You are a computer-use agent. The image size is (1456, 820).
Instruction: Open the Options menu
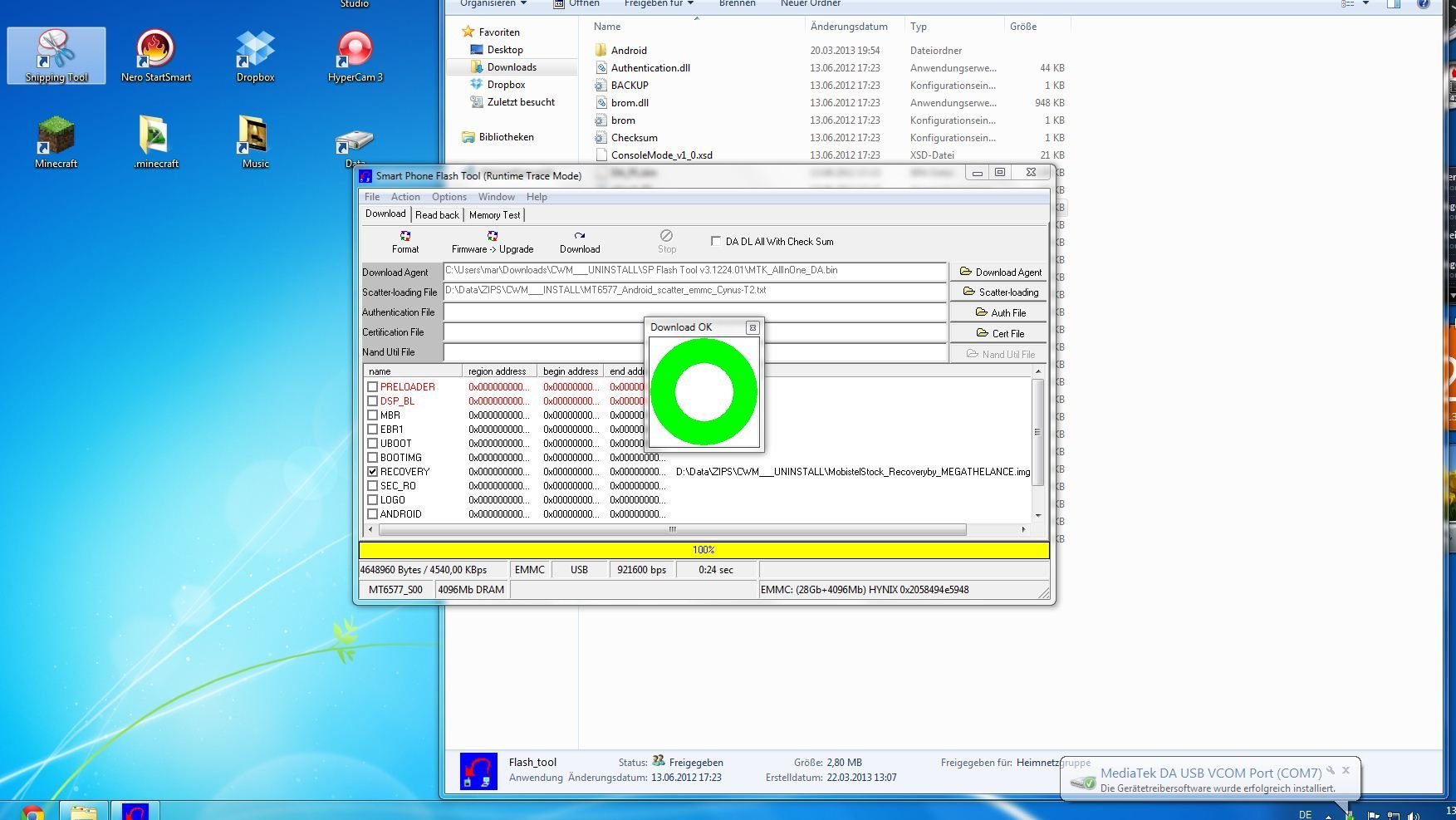point(449,197)
